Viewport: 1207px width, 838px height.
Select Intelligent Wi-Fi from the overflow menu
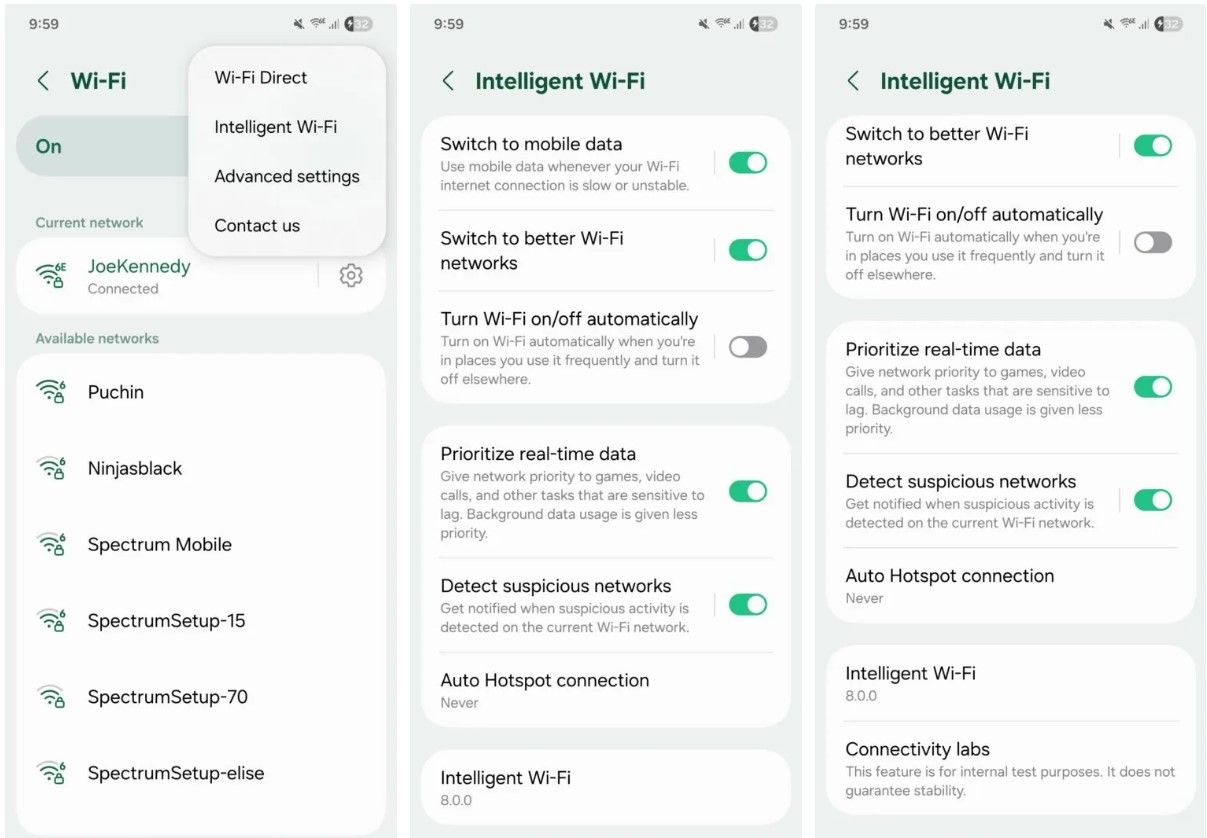point(276,127)
